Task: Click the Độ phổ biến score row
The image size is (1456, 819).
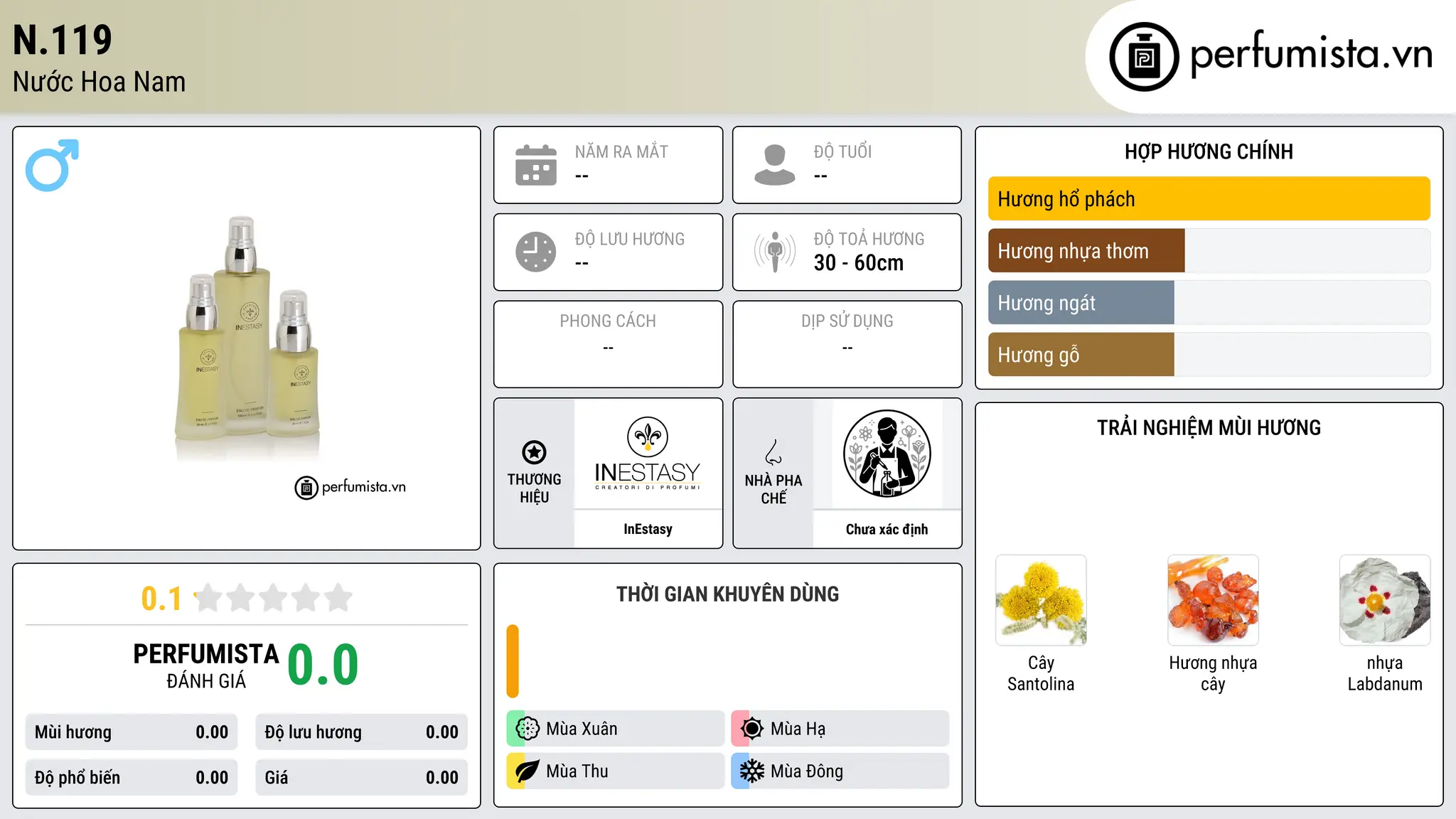Action: [x=132, y=778]
